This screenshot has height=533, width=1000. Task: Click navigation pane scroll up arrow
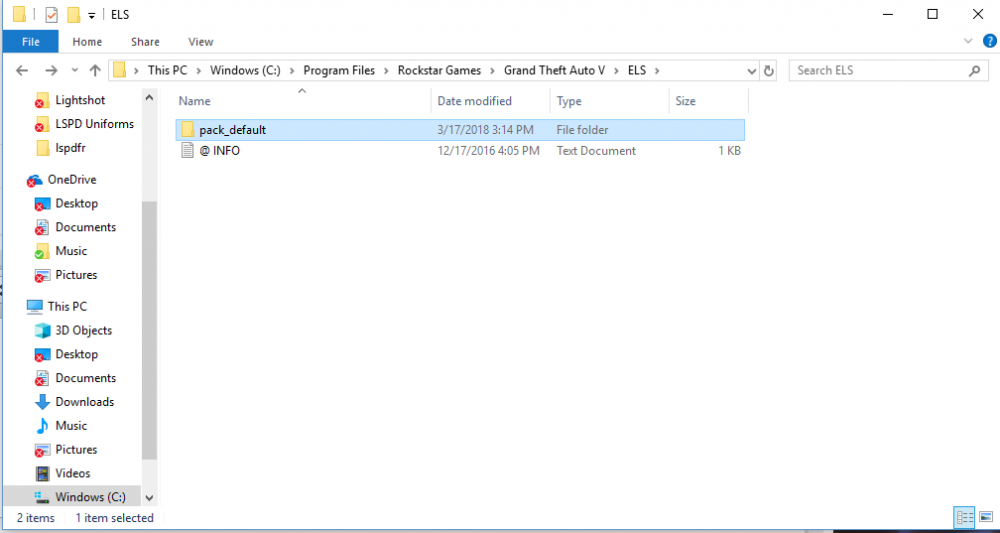(x=149, y=98)
